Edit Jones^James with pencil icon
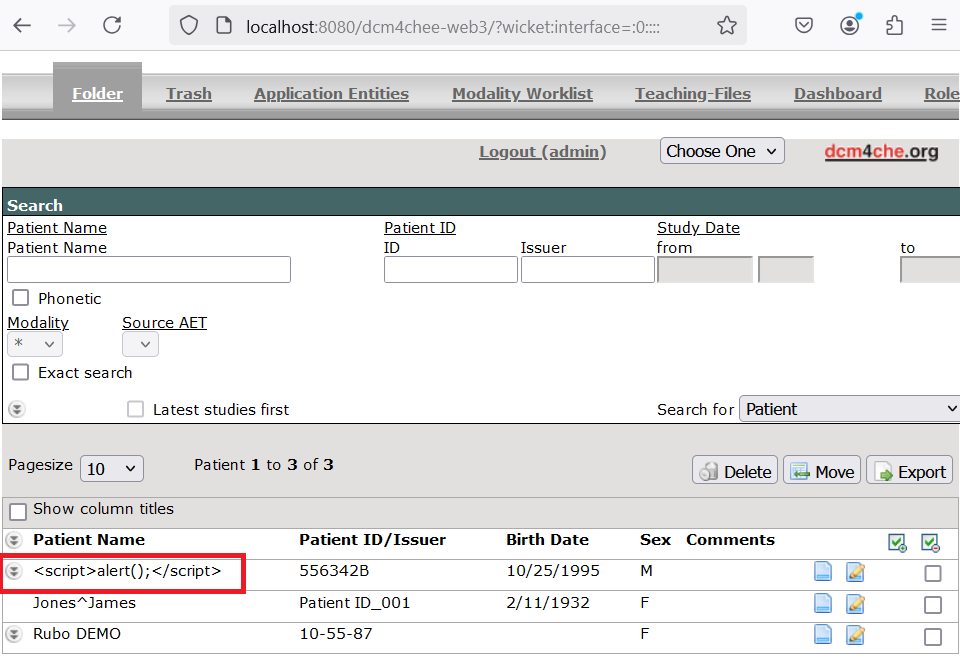The image size is (960, 670). (x=855, y=604)
